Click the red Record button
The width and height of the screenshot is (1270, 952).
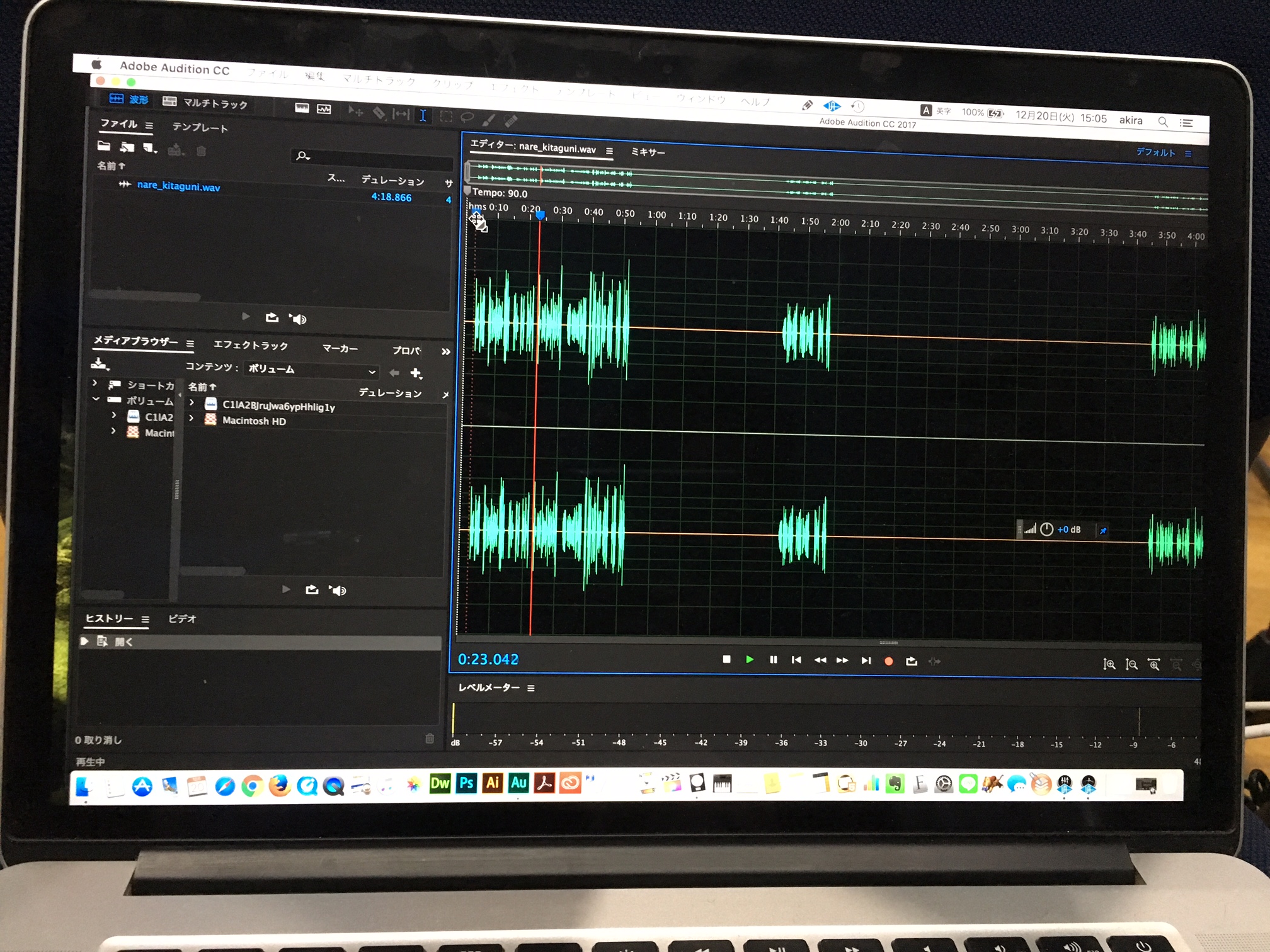point(888,661)
